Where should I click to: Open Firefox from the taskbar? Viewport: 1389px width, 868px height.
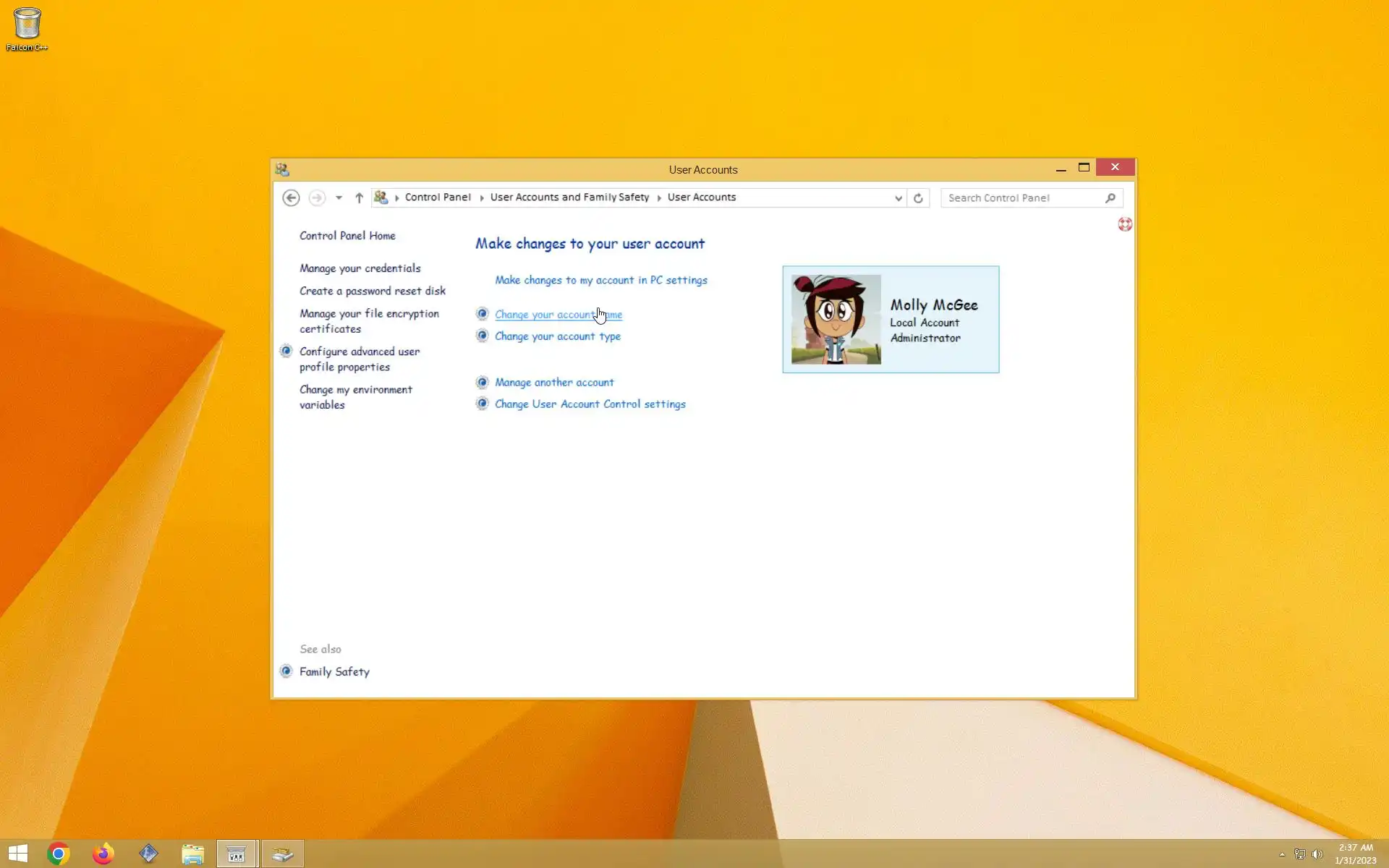(x=103, y=854)
